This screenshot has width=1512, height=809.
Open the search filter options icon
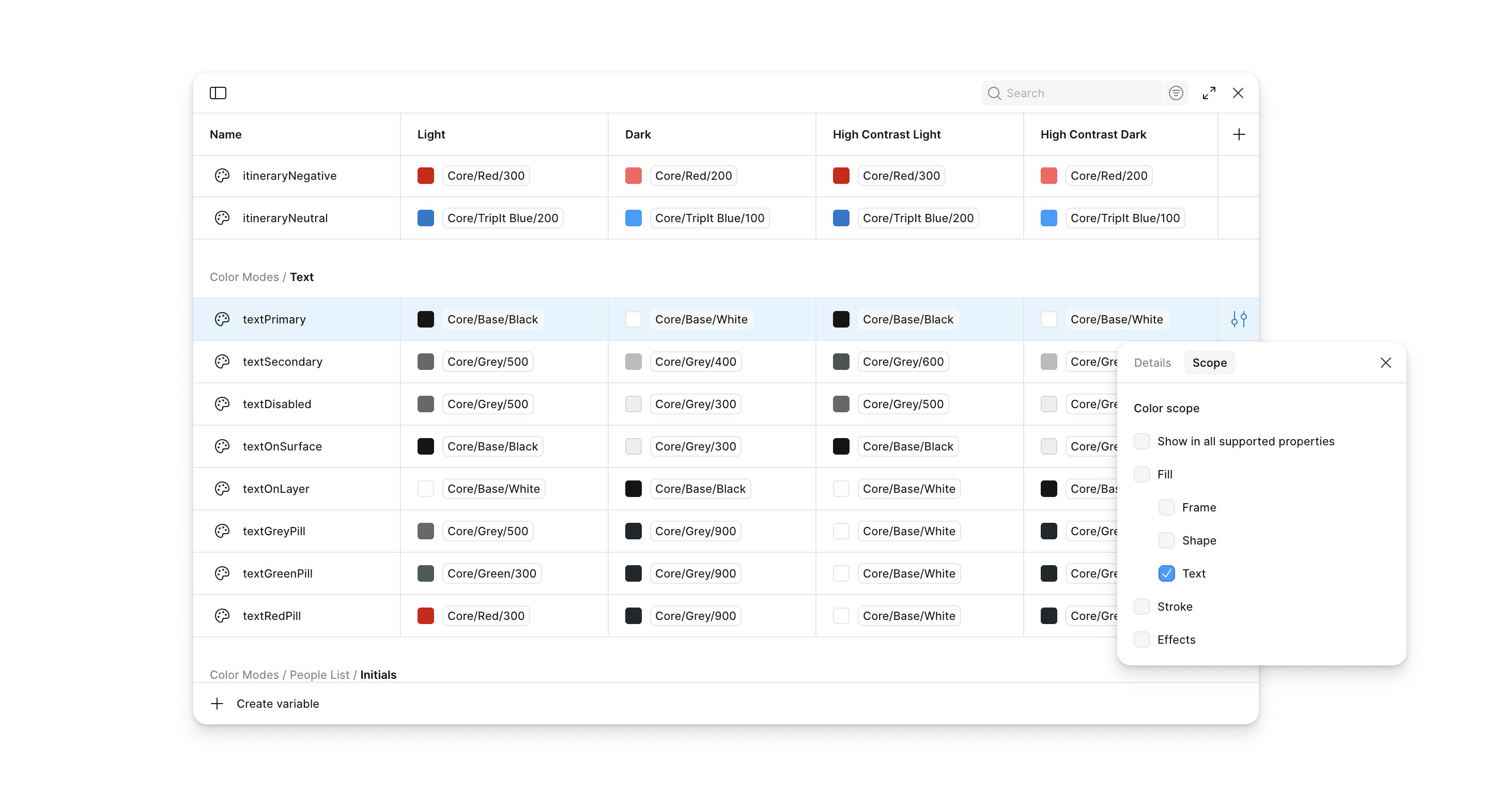pos(1176,92)
